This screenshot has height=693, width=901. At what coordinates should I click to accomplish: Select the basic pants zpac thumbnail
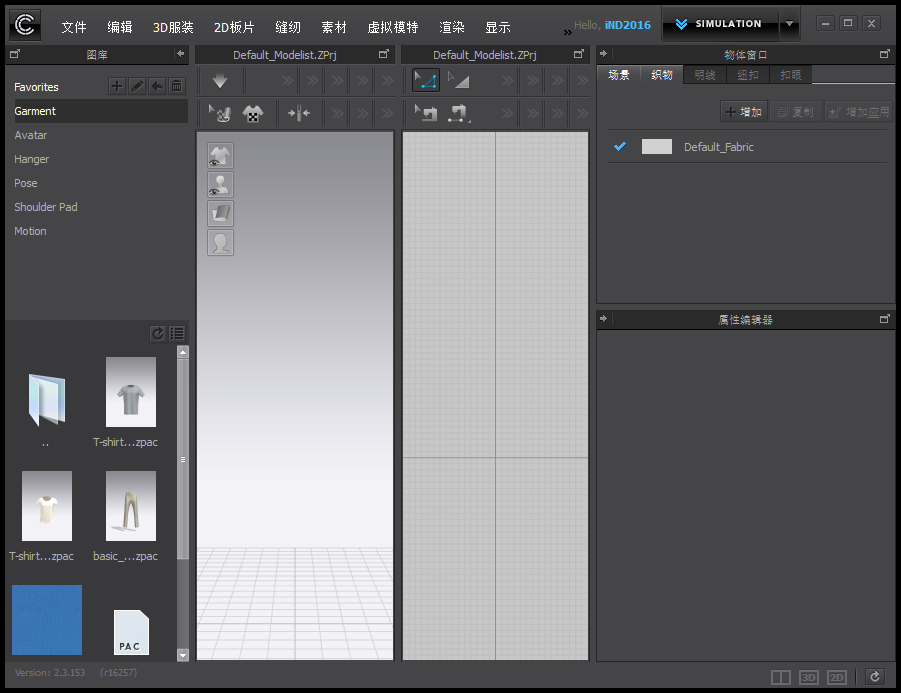(130, 506)
